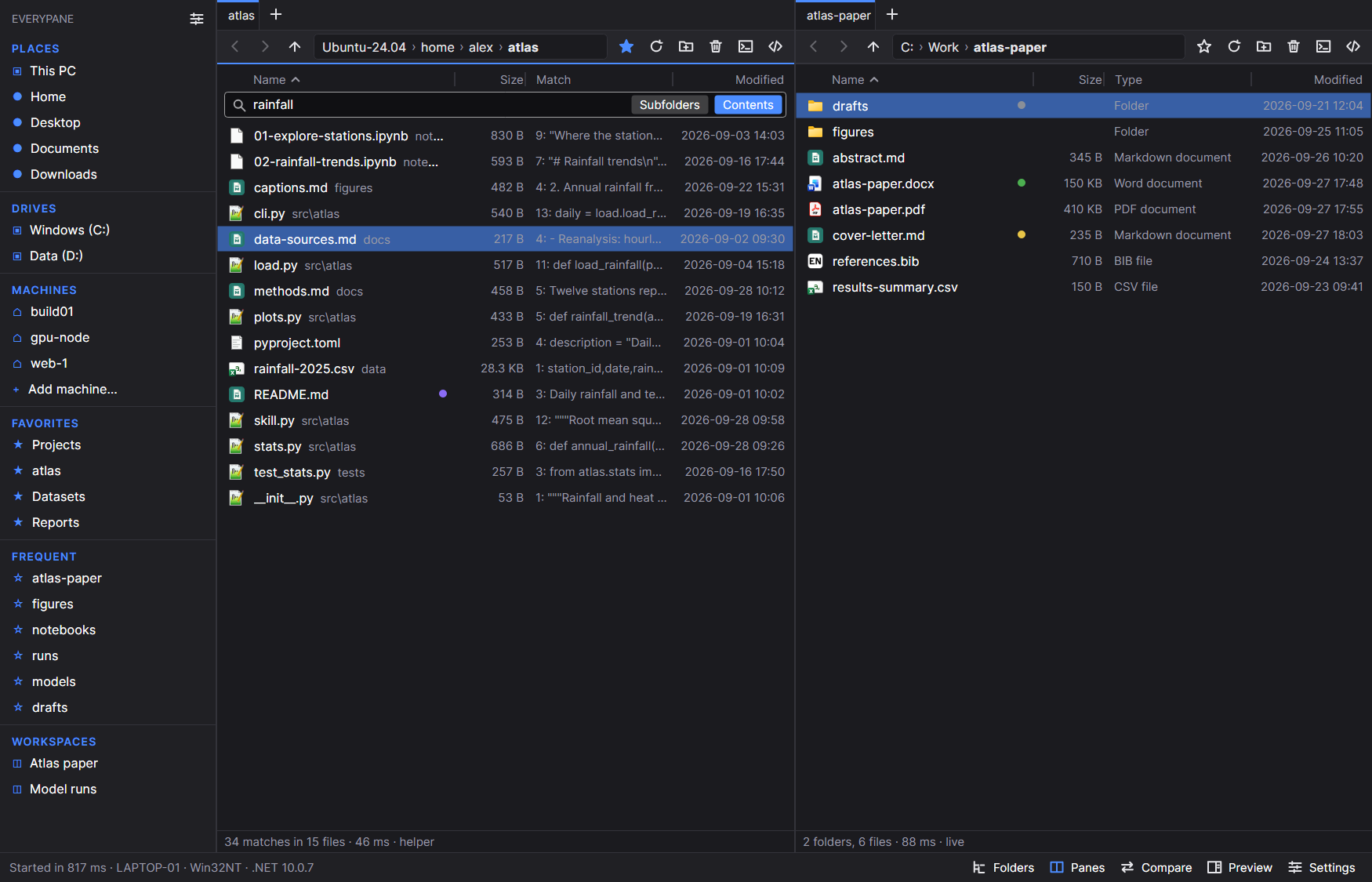
Task: Sort left pane by Match column
Action: pos(554,80)
